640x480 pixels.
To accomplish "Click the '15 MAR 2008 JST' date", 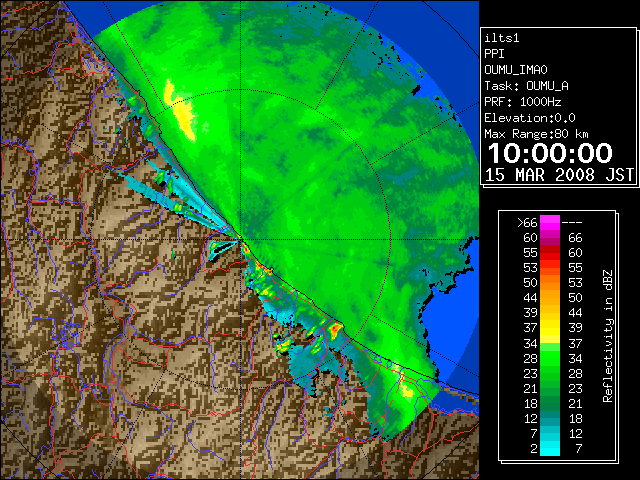I will 559,175.
